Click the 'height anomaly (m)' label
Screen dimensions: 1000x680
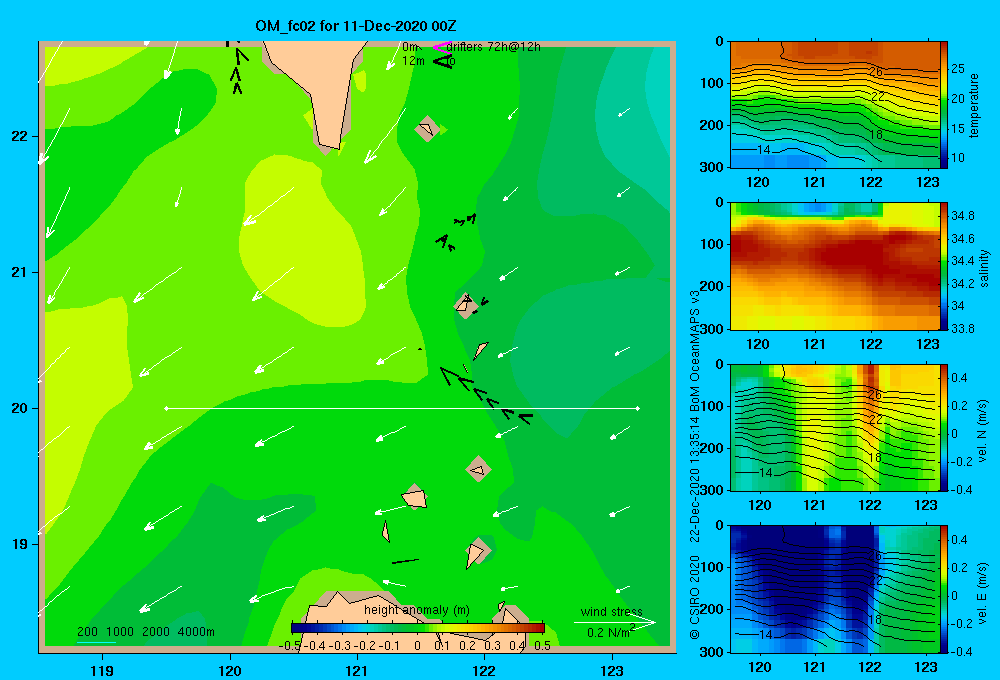point(417,610)
